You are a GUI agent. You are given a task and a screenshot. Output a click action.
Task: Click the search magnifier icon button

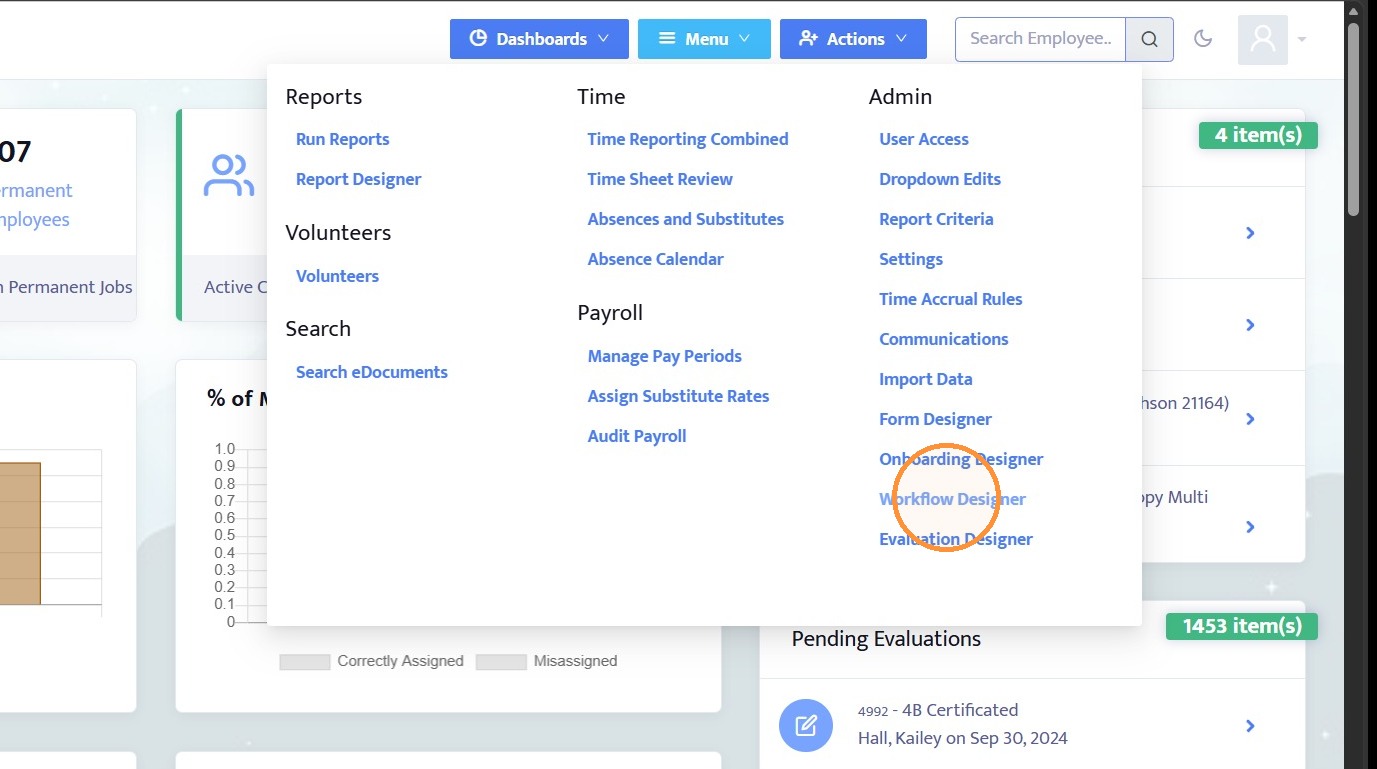coord(1149,39)
